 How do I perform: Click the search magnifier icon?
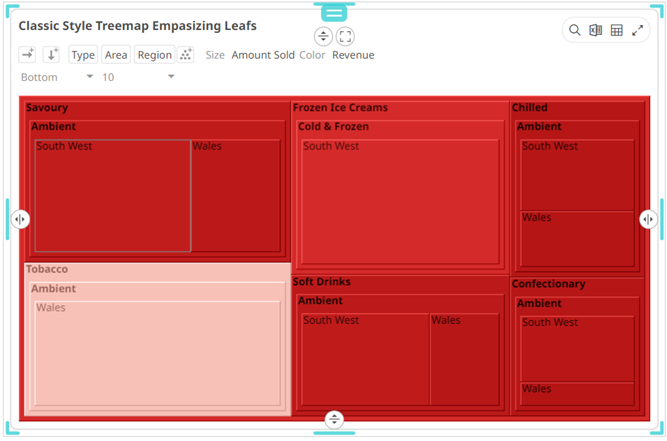(x=574, y=30)
